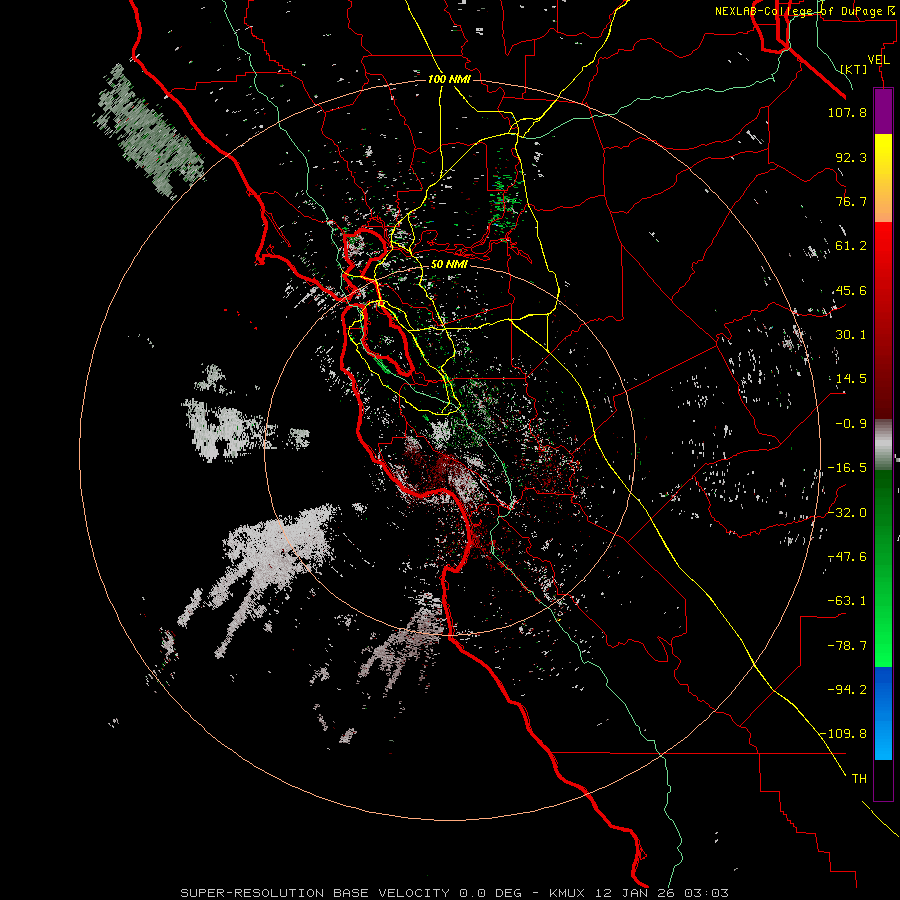Click the -63.1 legend value
This screenshot has height=900, width=900.
[847, 601]
